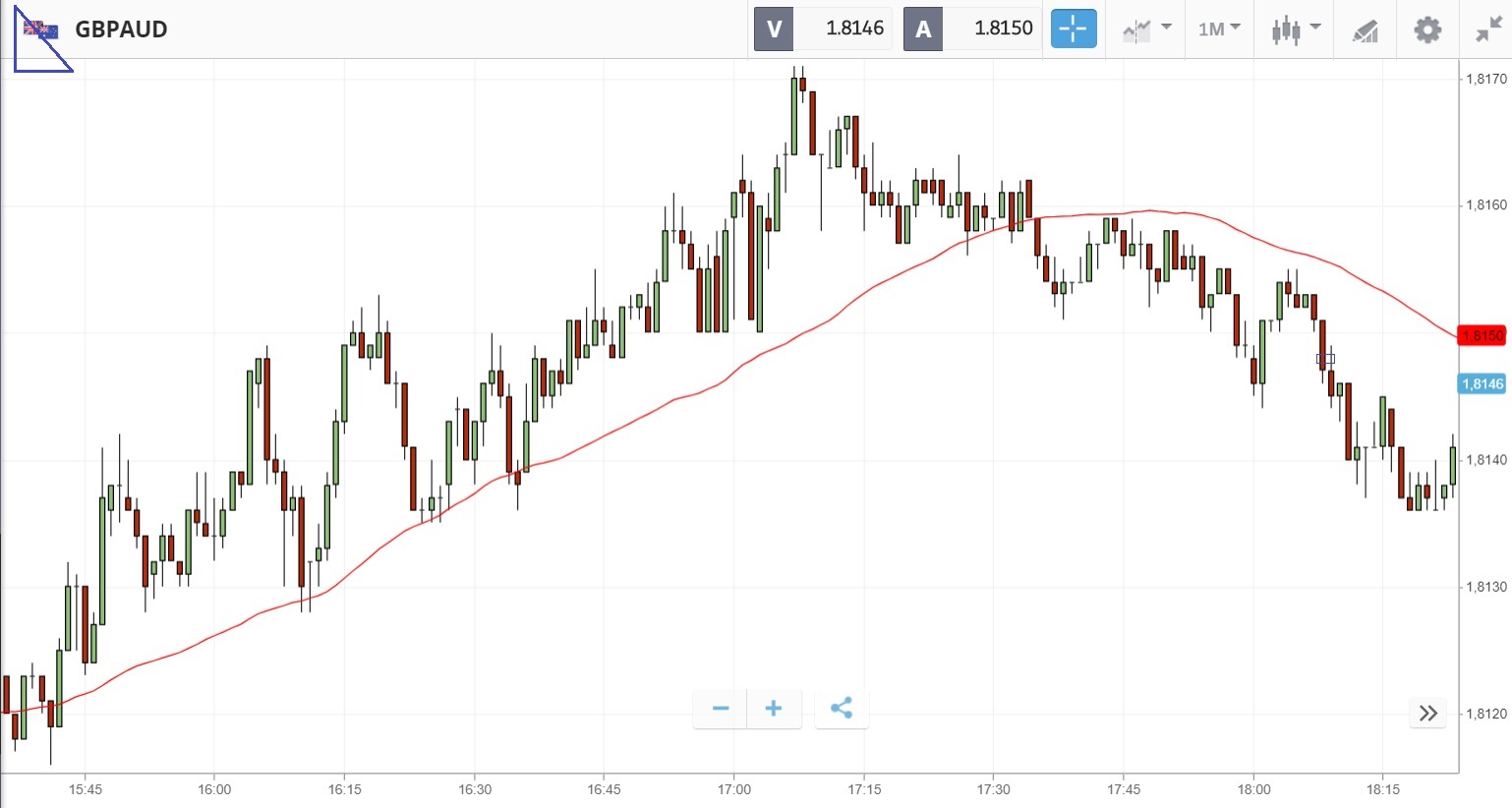Click the red 1.8150 price label
The width and height of the screenshot is (1512, 808).
coord(1483,335)
